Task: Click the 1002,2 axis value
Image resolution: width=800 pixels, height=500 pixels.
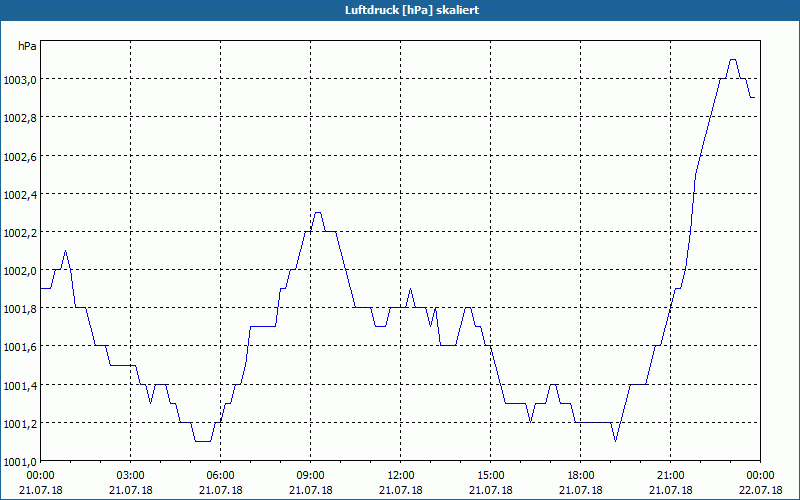Action: coord(20,233)
